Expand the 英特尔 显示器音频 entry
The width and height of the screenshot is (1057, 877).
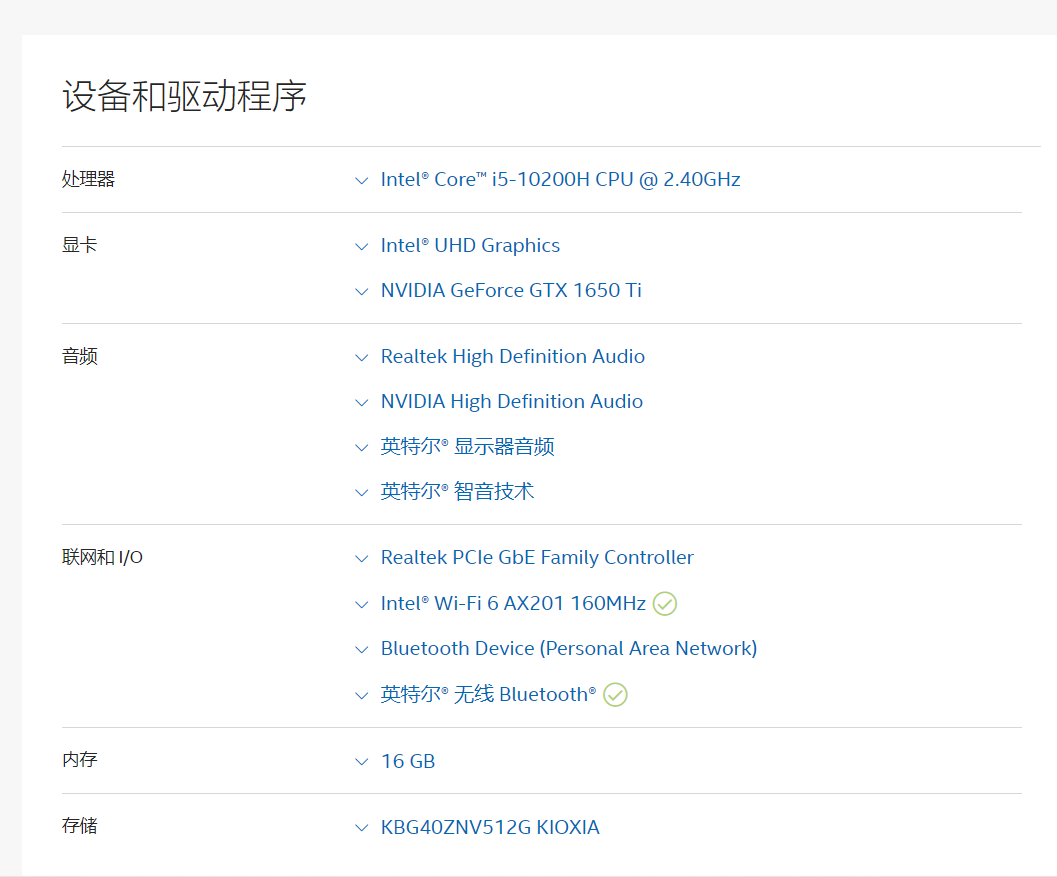(x=361, y=447)
